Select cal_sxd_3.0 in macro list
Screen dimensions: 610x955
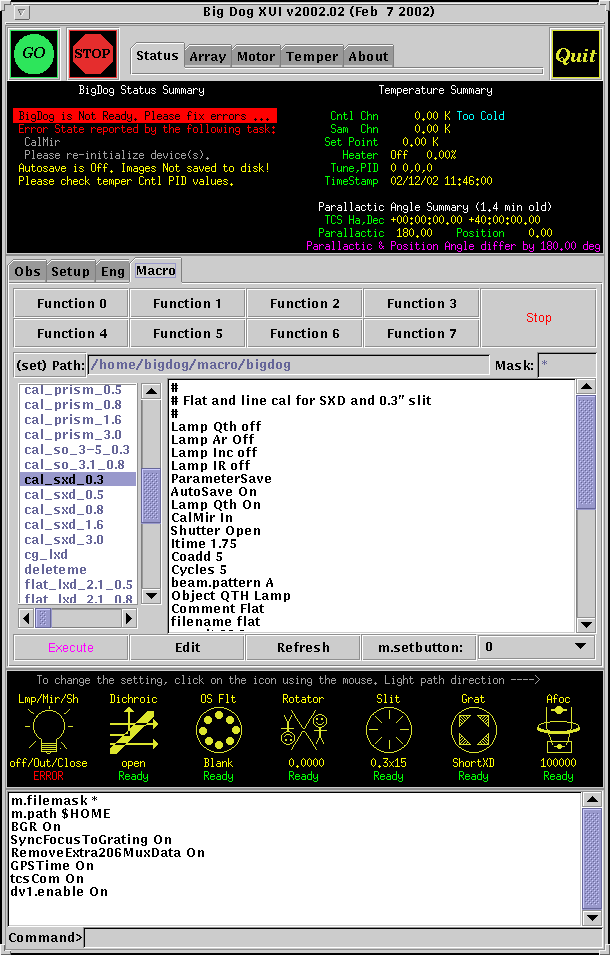(78, 540)
